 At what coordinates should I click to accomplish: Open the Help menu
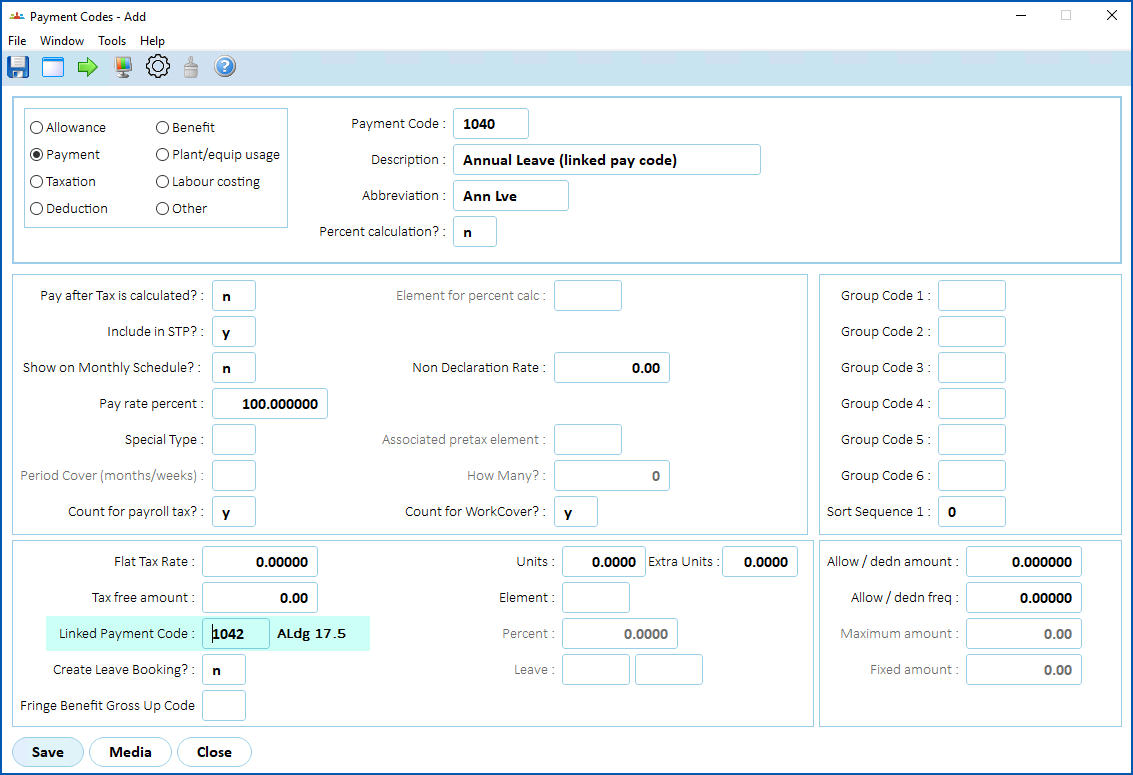pyautogui.click(x=152, y=41)
